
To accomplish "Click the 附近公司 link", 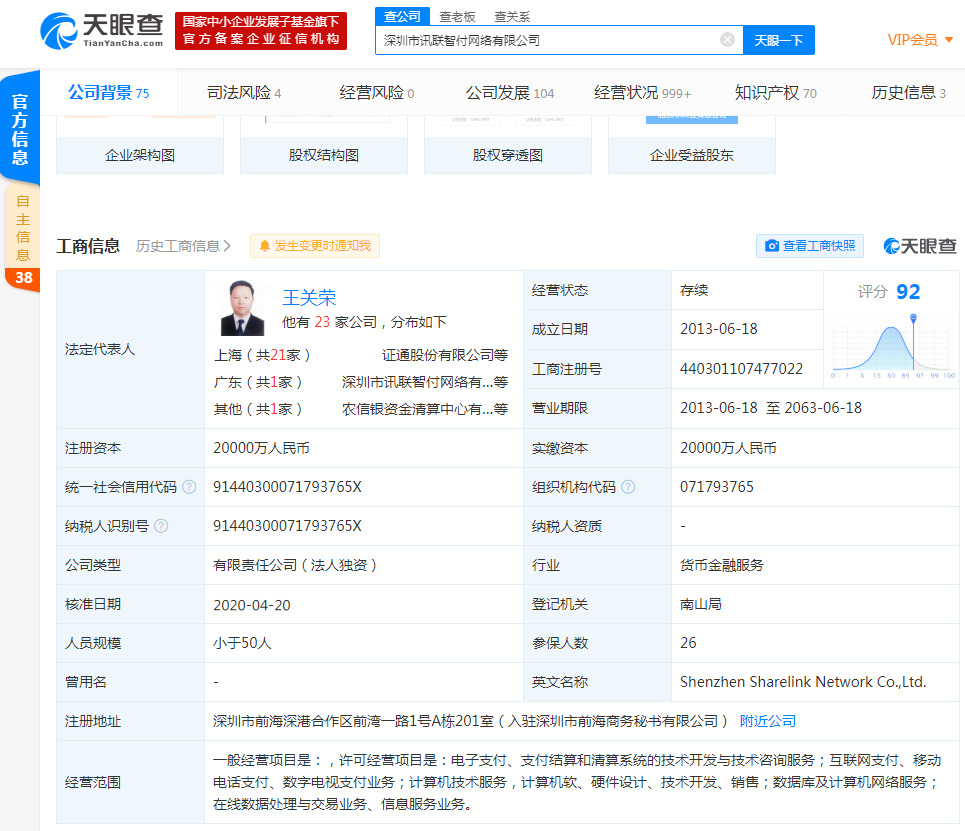I will pos(767,721).
